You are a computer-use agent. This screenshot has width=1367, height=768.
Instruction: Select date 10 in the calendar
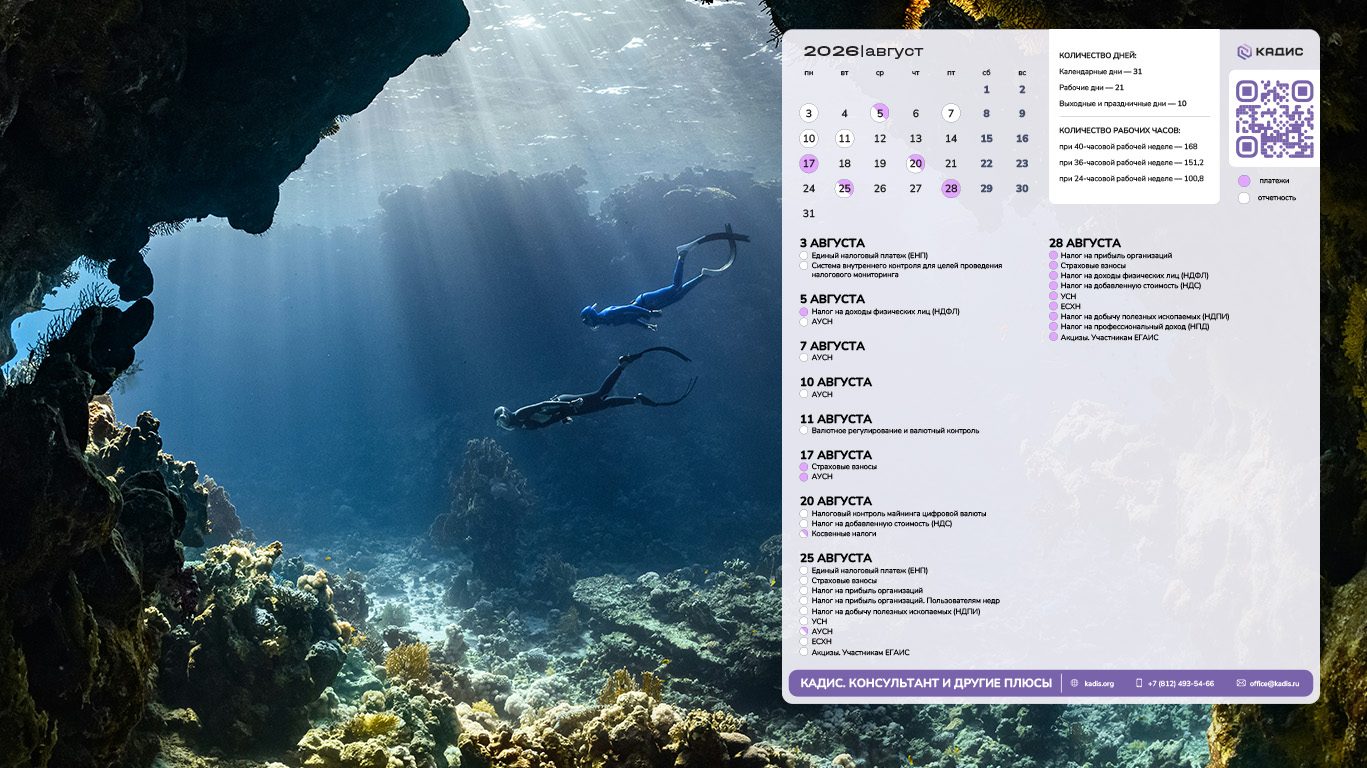tap(809, 138)
